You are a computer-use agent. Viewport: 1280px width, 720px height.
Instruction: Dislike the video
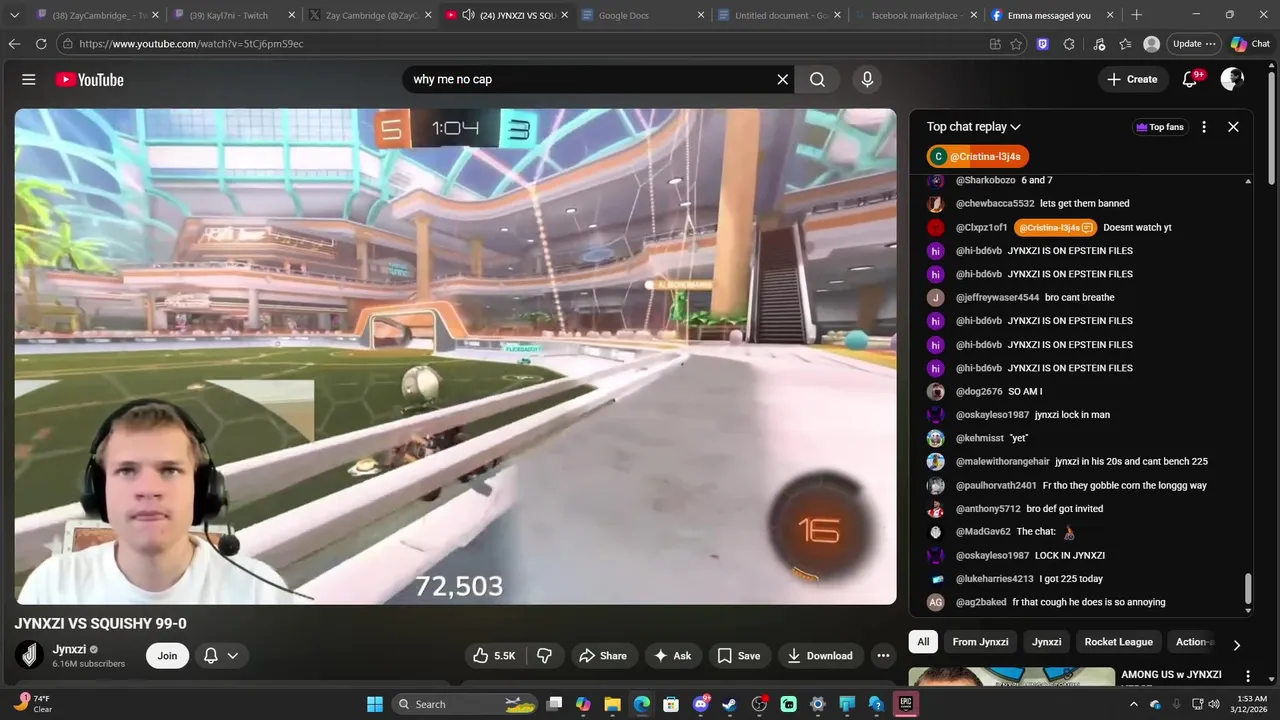pyautogui.click(x=545, y=656)
